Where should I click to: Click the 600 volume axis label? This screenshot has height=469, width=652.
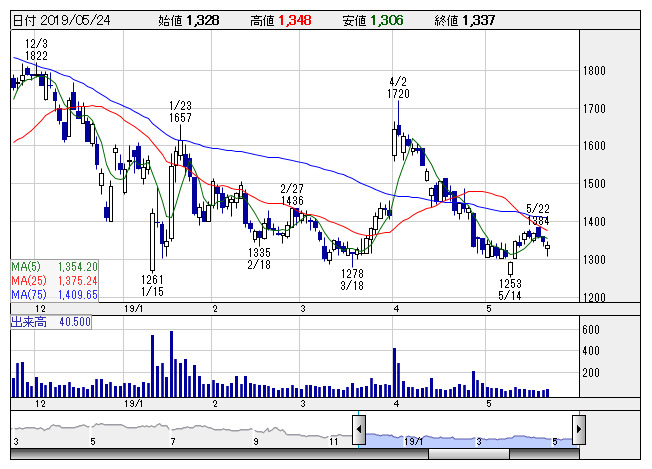pos(591,330)
